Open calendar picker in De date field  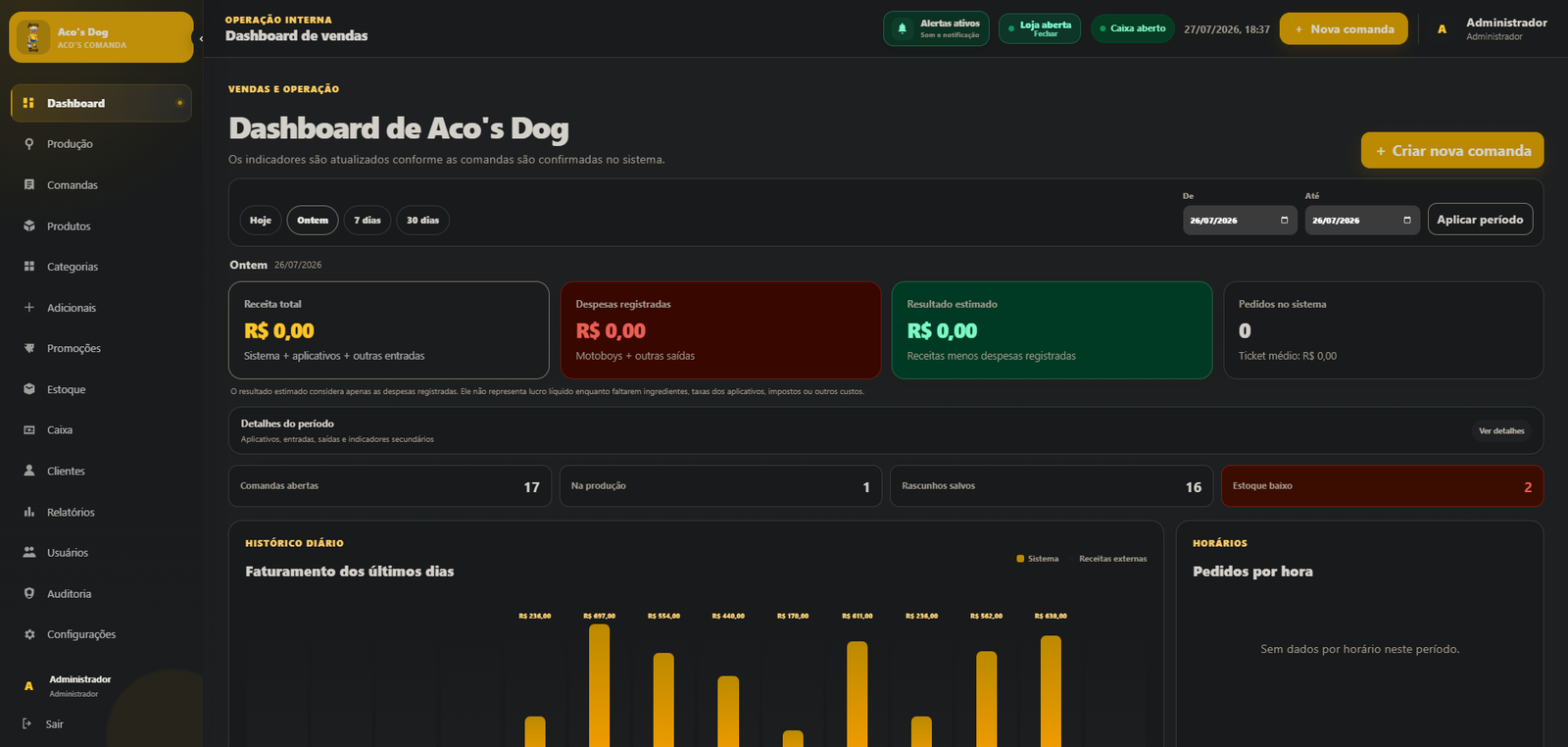(1284, 220)
